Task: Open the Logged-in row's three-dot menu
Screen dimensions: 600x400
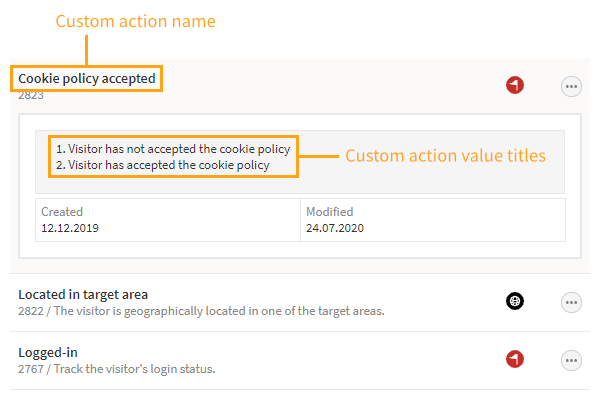Action: (571, 359)
